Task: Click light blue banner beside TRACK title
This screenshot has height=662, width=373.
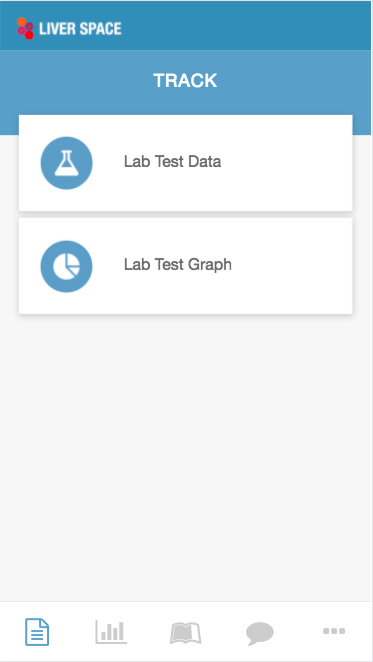Action: coord(296,80)
